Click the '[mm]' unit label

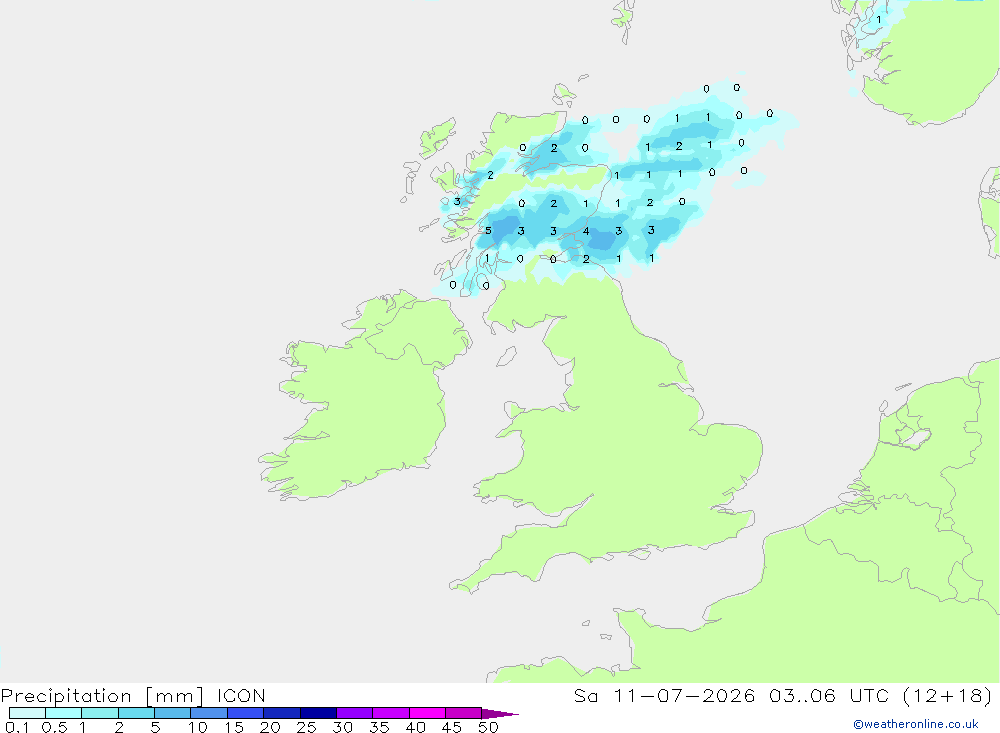[175, 696]
